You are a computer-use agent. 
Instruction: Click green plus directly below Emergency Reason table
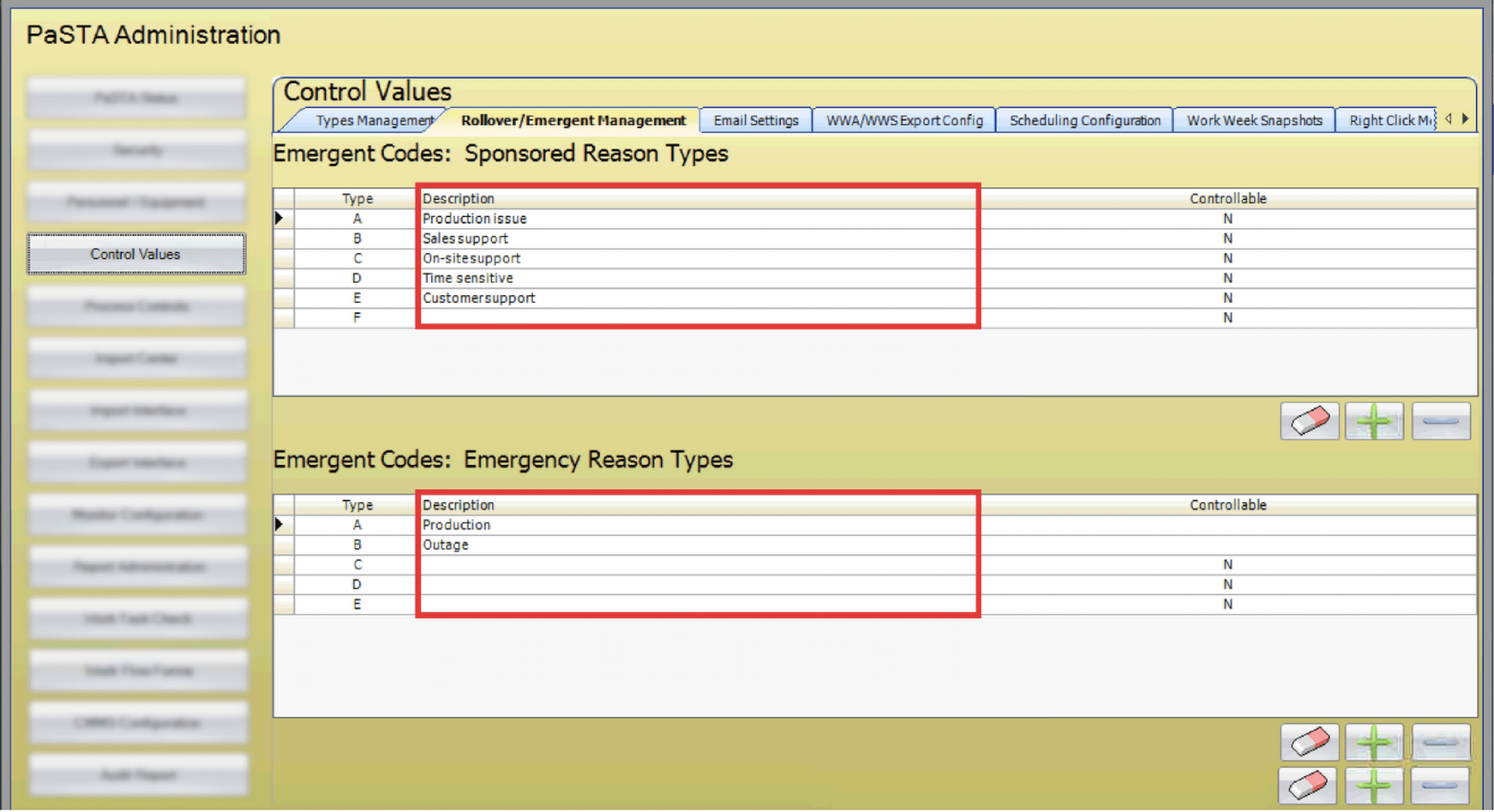1374,743
